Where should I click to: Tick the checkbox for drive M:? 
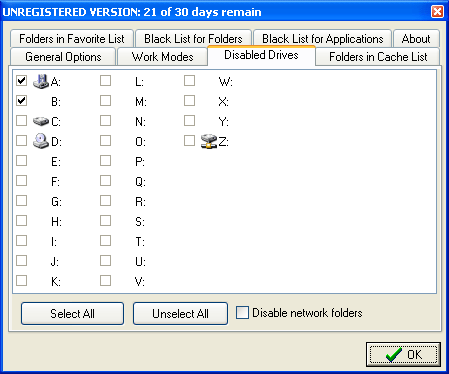tap(105, 101)
